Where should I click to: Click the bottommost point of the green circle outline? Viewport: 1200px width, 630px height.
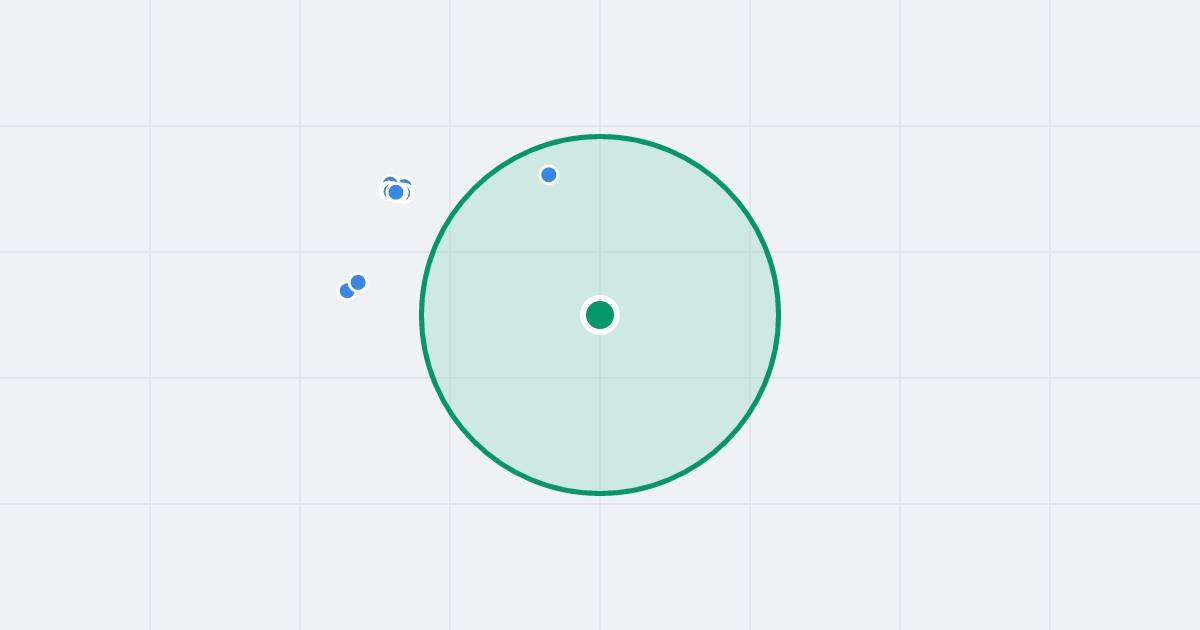pos(600,493)
